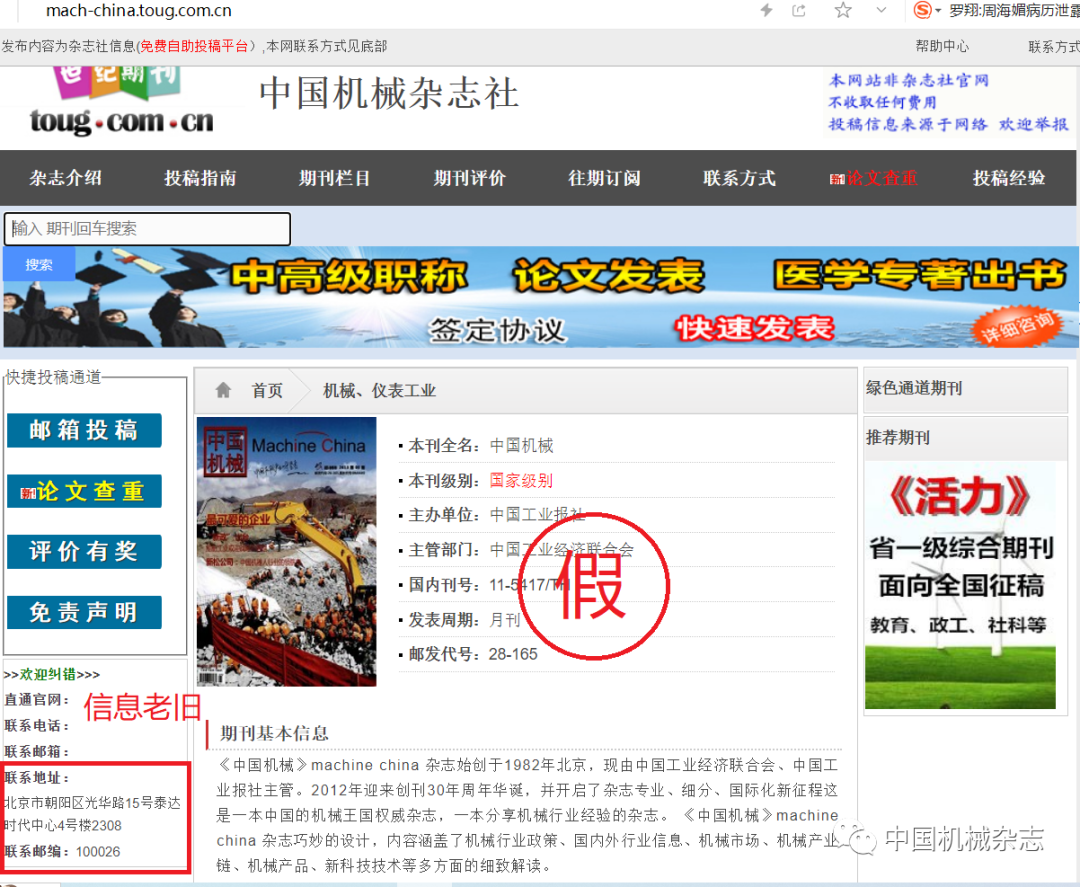Screen dimensions: 1080x887
Task: Click the 联系电话 label in sidebar
Action: [37, 726]
